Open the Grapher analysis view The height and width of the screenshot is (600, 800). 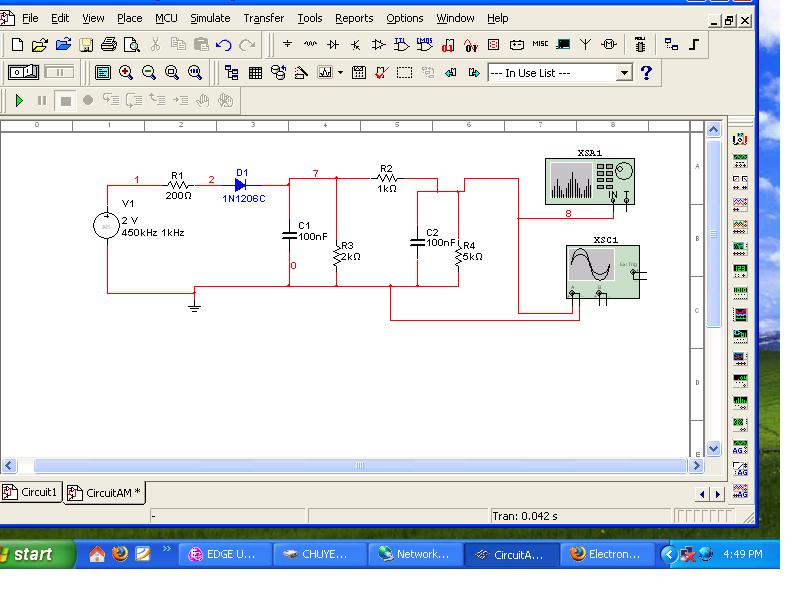(325, 72)
